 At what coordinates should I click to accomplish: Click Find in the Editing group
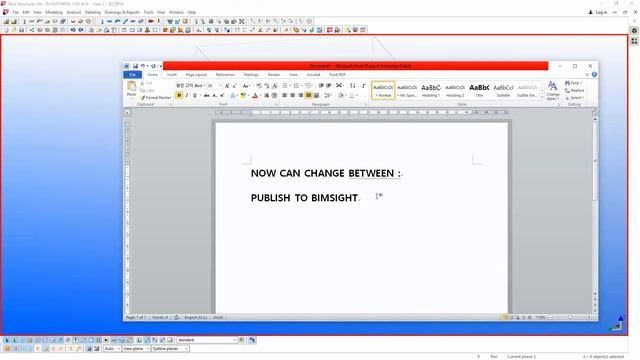point(574,83)
